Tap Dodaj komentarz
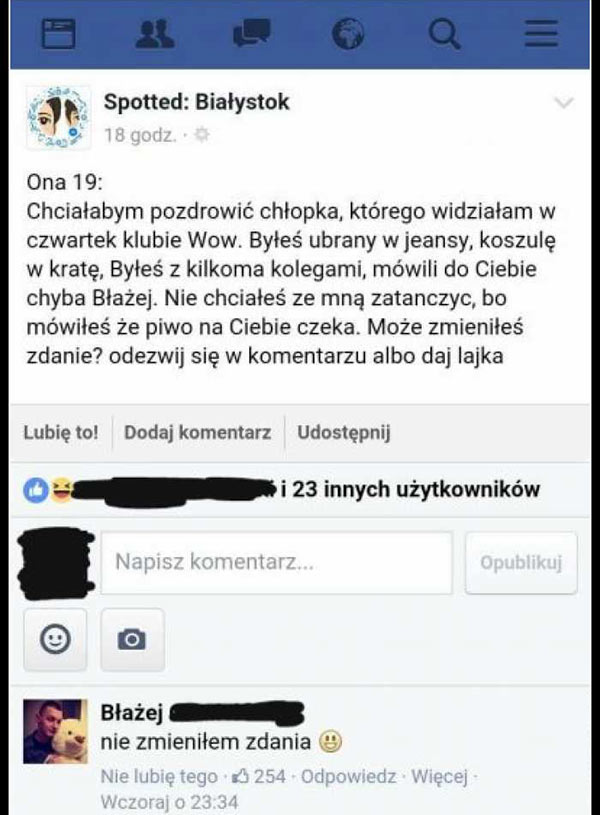This screenshot has width=600, height=815. point(198,432)
